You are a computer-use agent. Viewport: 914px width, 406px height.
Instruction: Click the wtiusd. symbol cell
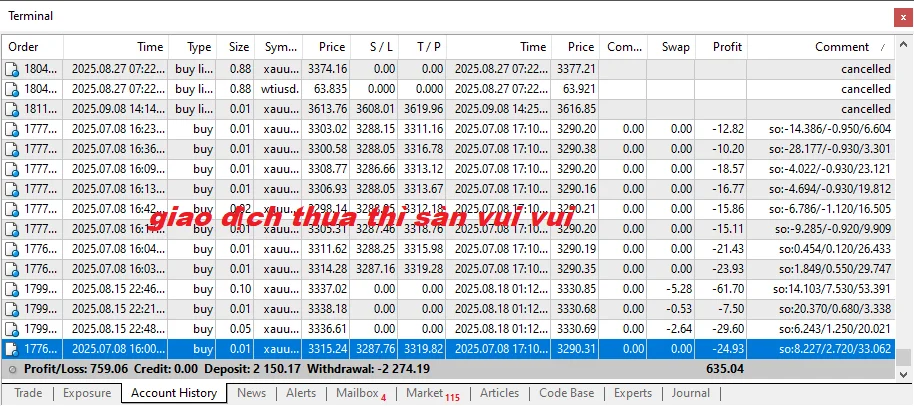(278, 89)
